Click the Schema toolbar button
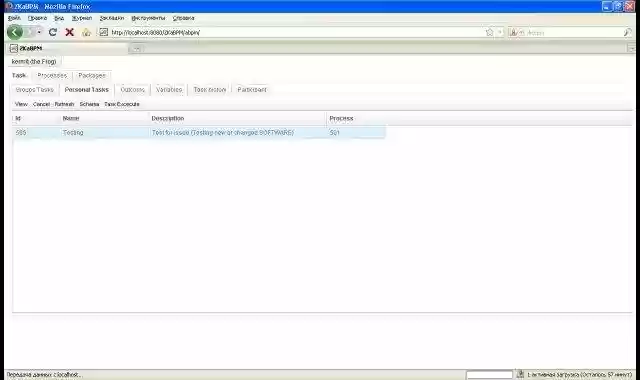Image resolution: width=640 pixels, height=380 pixels. coord(89,104)
